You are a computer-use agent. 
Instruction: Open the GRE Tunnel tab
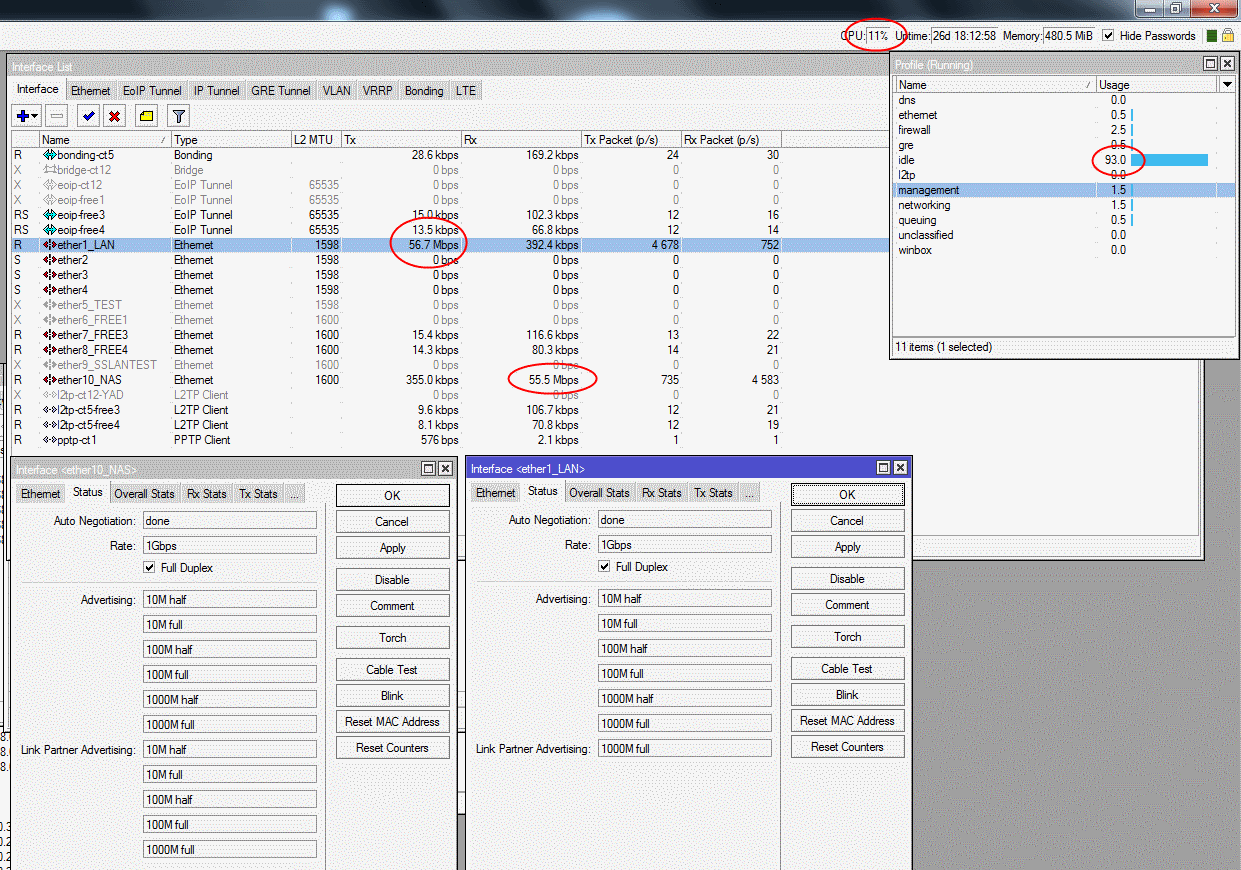click(281, 90)
